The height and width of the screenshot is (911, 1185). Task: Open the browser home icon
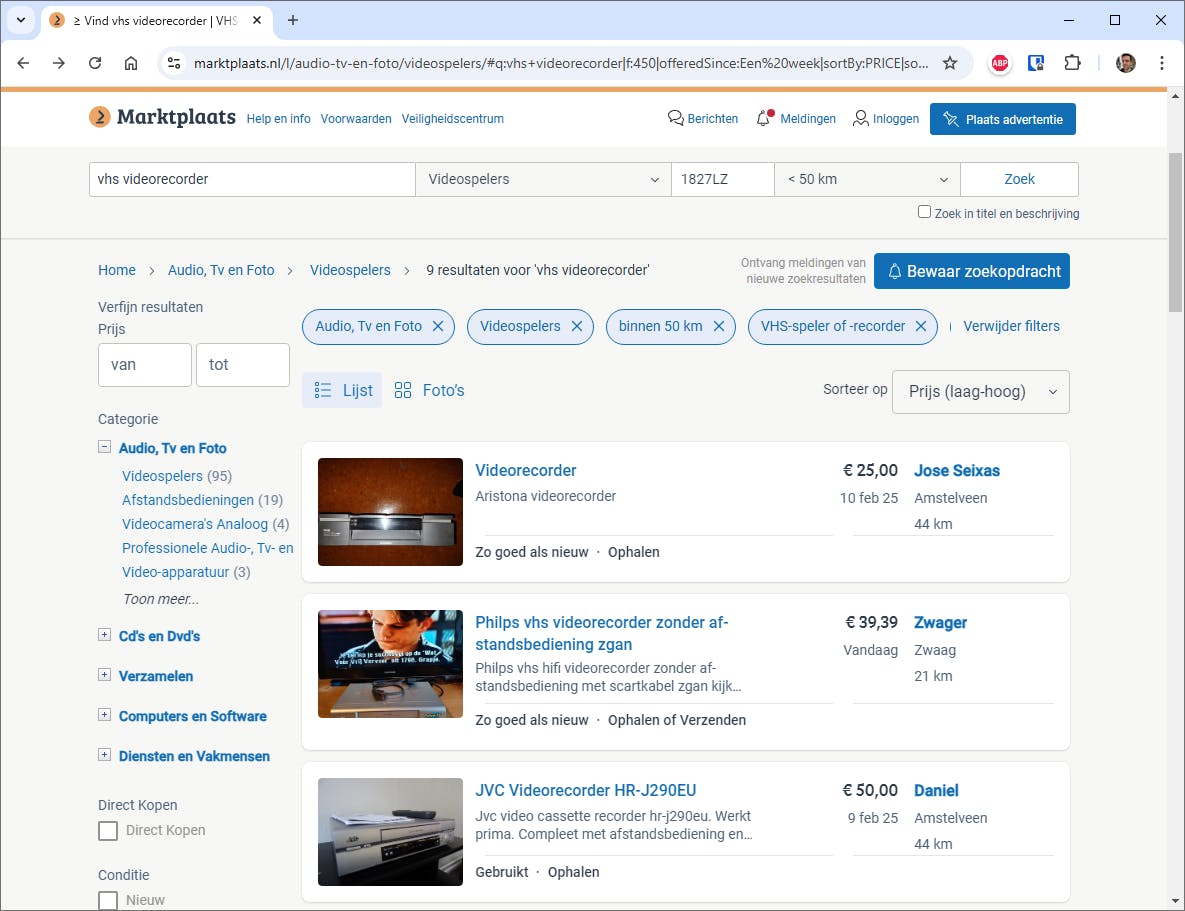click(131, 63)
